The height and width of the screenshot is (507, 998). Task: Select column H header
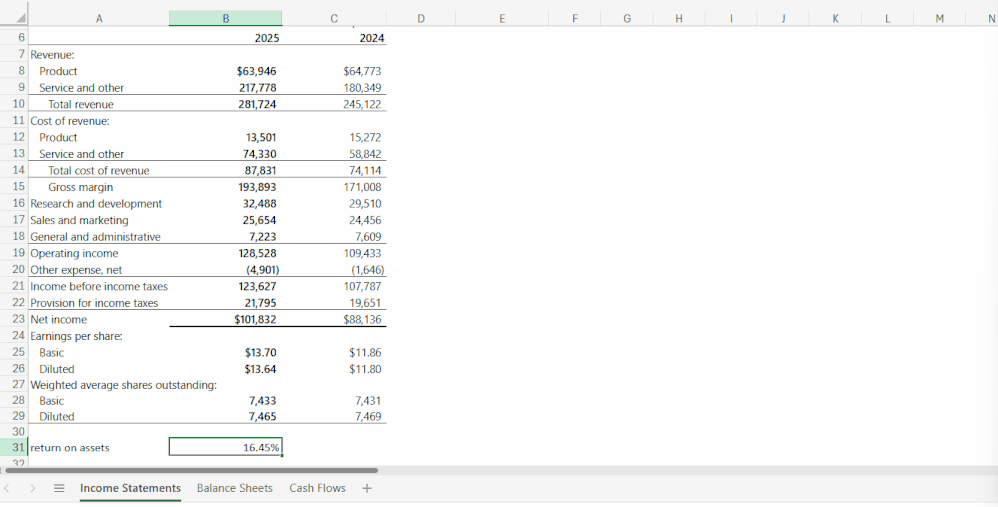tap(678, 18)
